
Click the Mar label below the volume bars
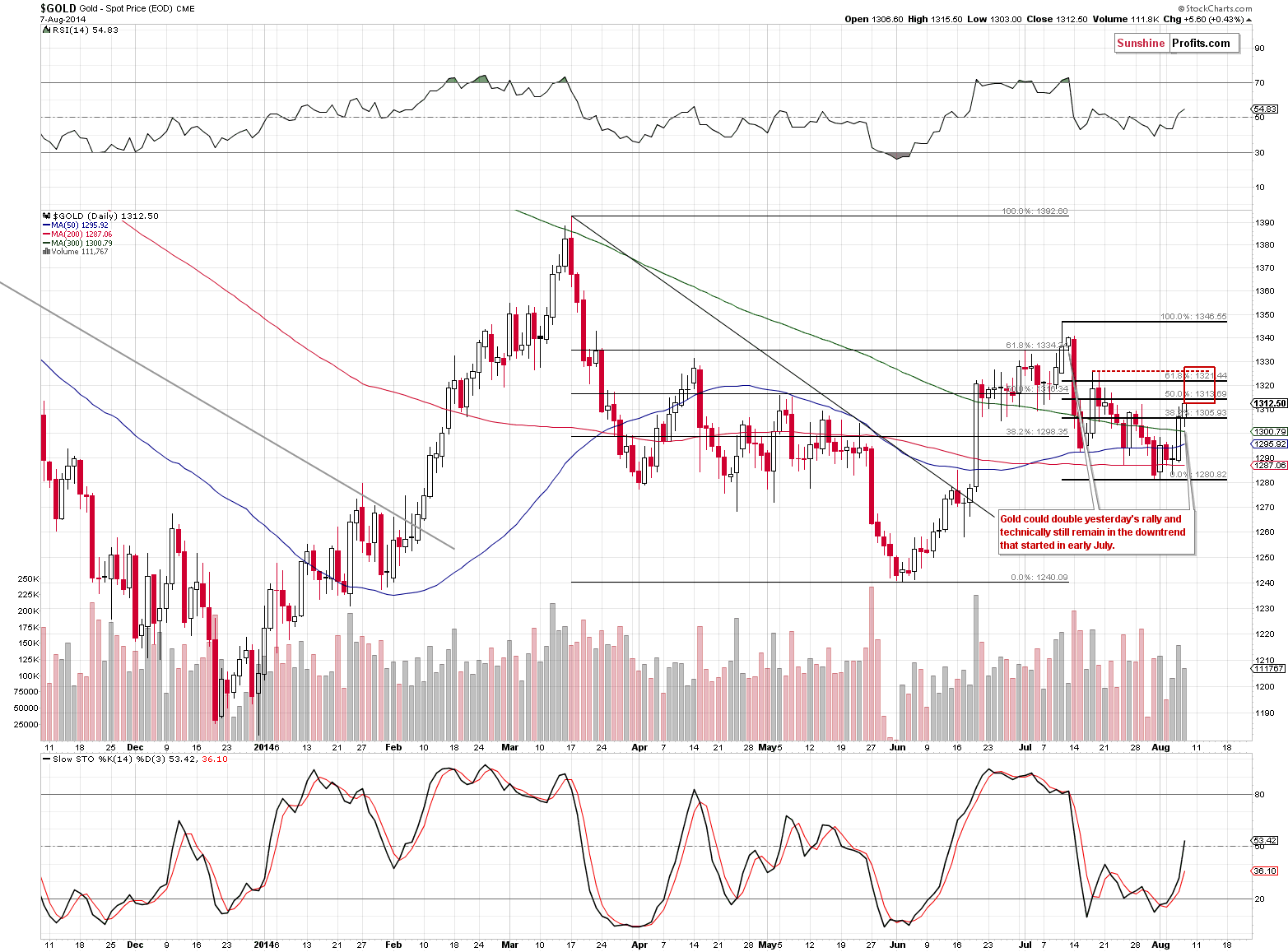(x=510, y=748)
